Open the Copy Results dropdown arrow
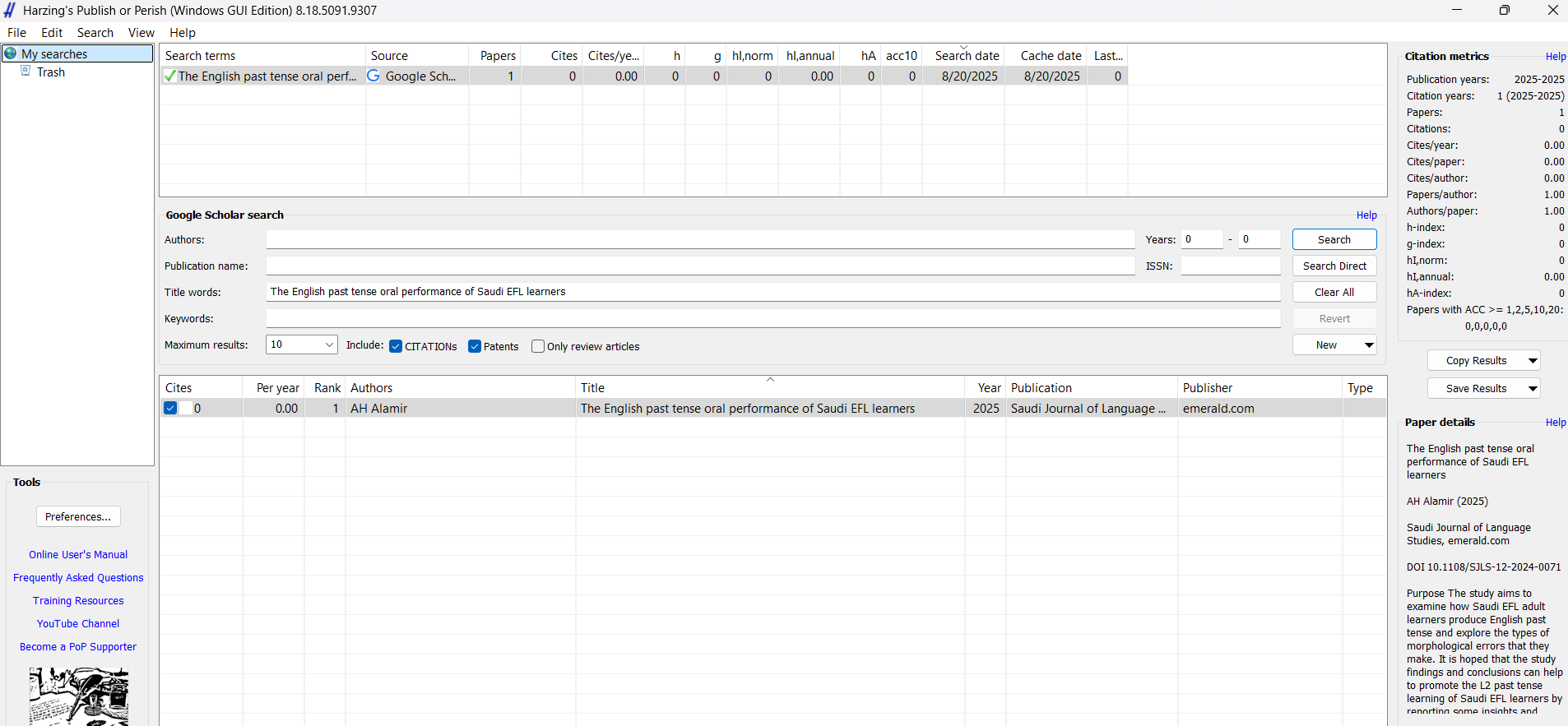This screenshot has width=1568, height=726. click(x=1533, y=361)
